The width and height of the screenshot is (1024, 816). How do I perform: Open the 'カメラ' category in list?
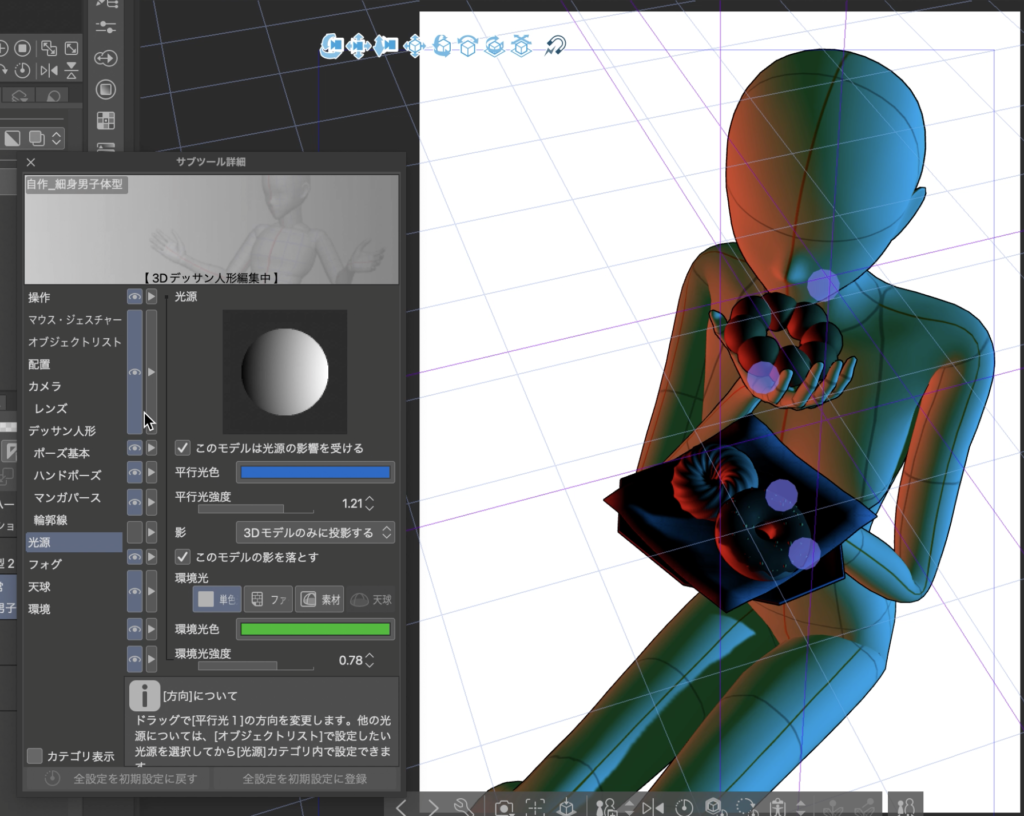coord(45,386)
